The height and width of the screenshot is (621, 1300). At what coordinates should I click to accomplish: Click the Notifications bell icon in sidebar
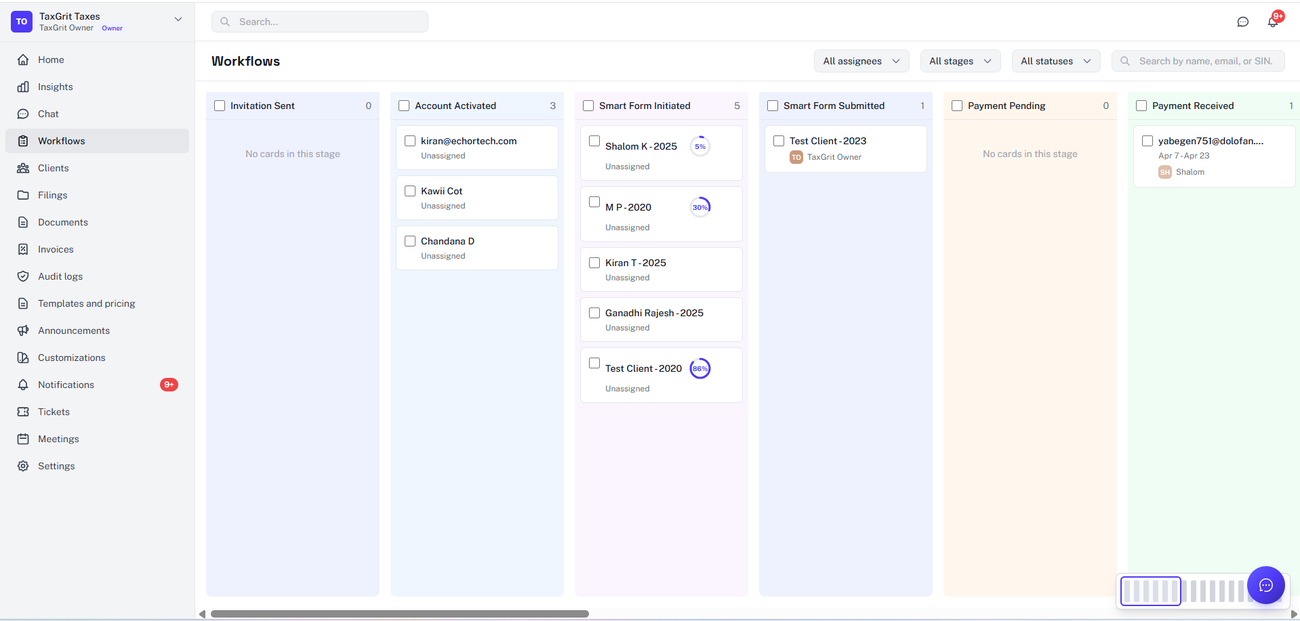tap(23, 385)
